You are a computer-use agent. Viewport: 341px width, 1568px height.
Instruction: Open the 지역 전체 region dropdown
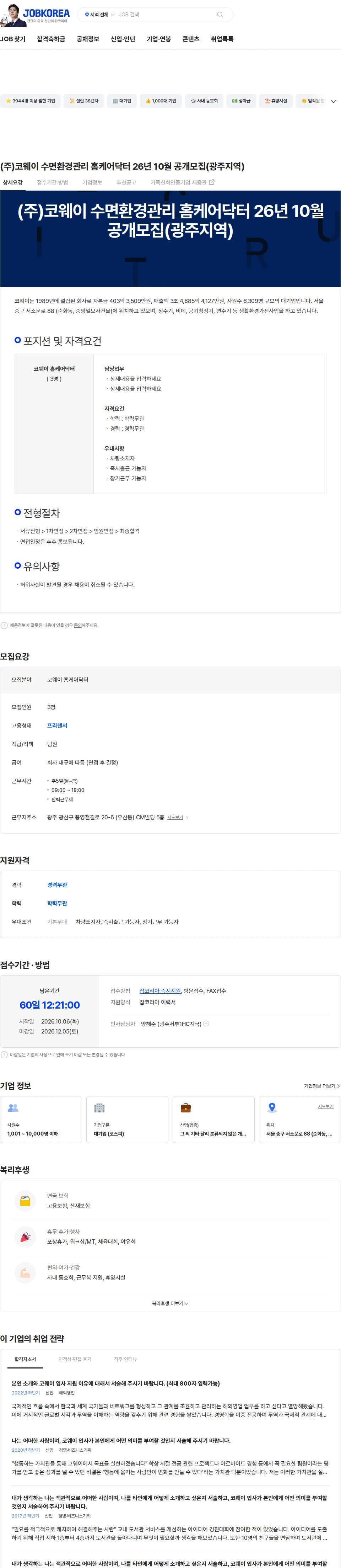(x=100, y=15)
